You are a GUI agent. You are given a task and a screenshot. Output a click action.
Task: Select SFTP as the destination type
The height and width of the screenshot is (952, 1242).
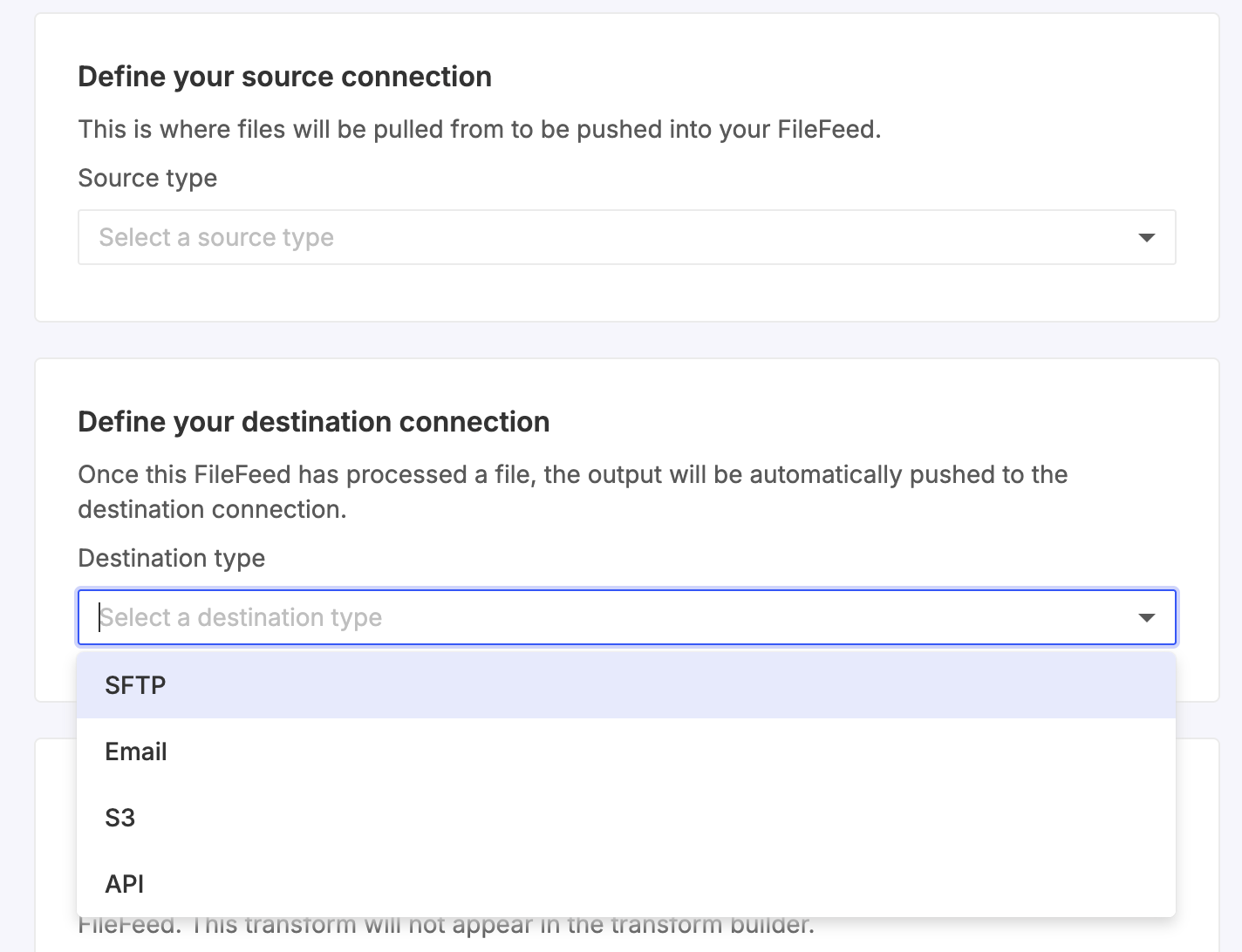coord(135,685)
